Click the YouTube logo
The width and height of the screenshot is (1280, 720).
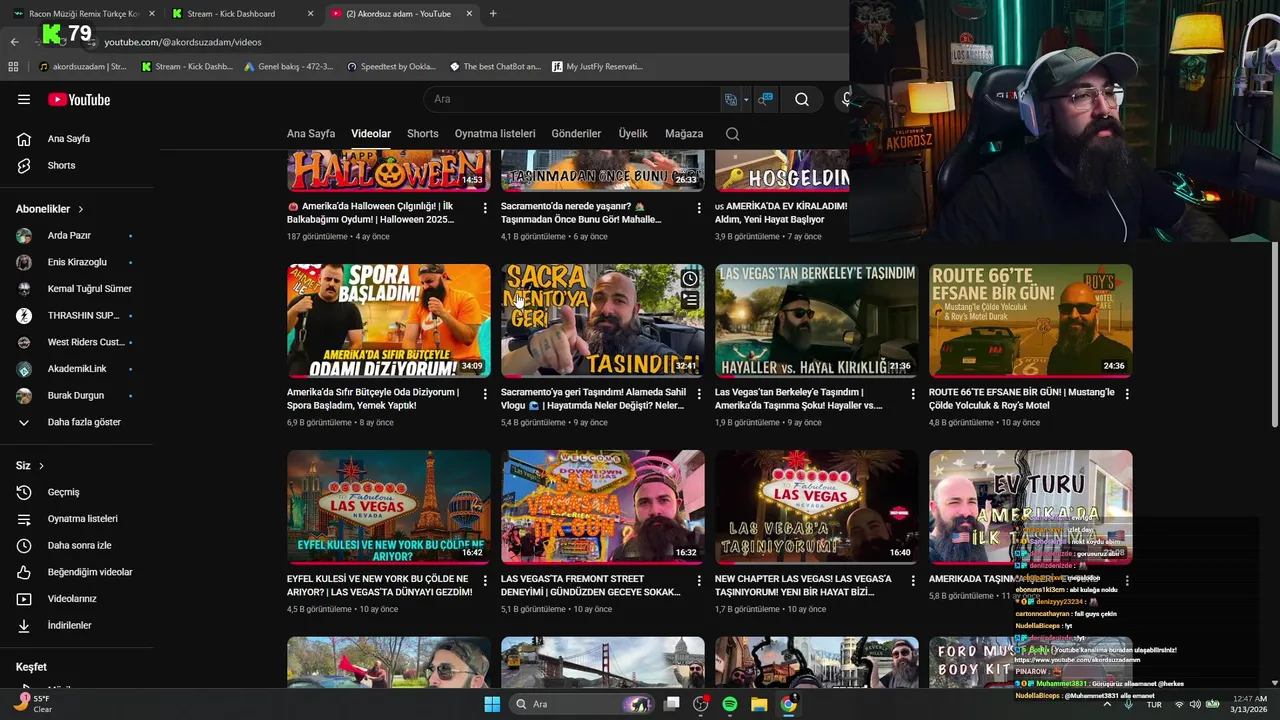(x=79, y=99)
